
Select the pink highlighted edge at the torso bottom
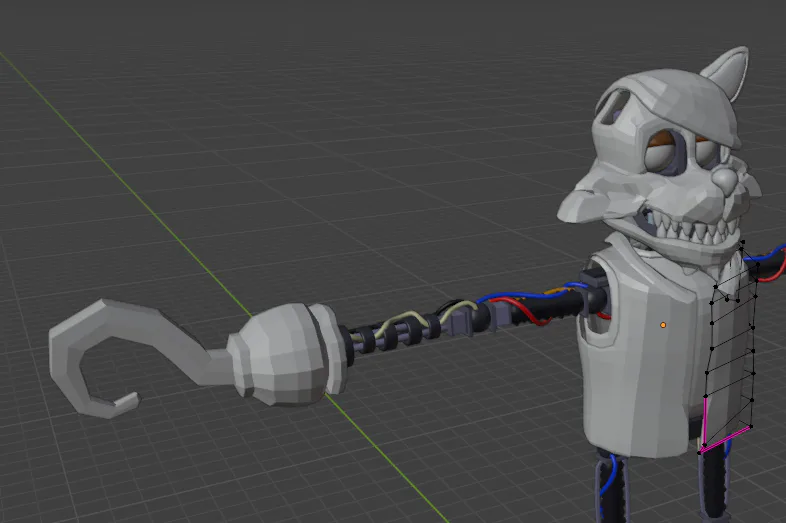pyautogui.click(x=725, y=439)
